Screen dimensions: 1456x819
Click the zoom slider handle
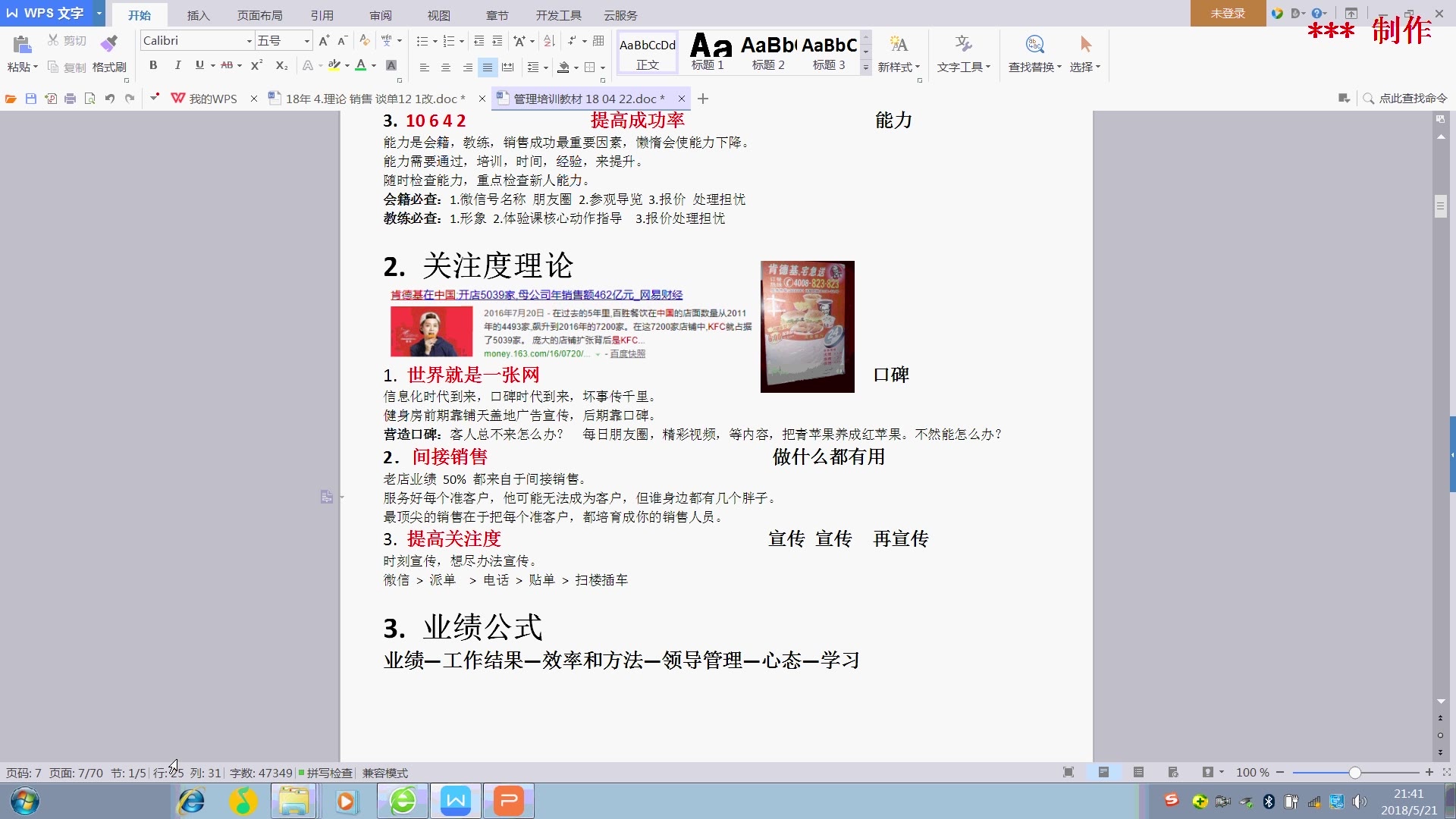[x=1354, y=772]
